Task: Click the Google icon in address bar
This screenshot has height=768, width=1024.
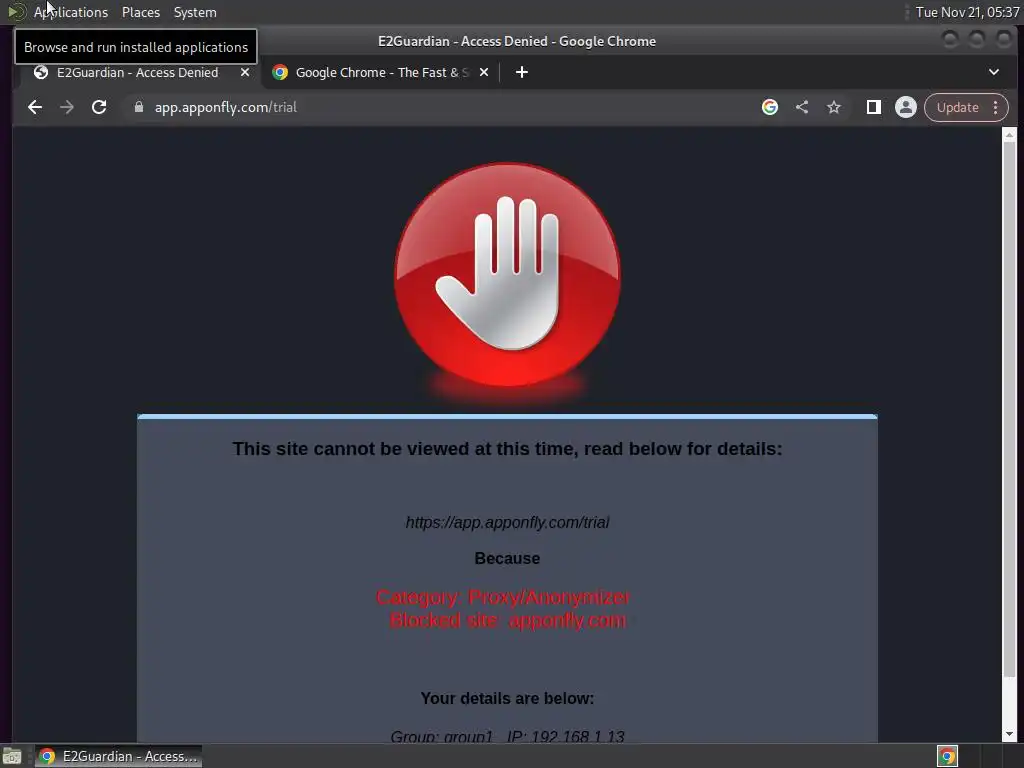Action: (x=770, y=107)
